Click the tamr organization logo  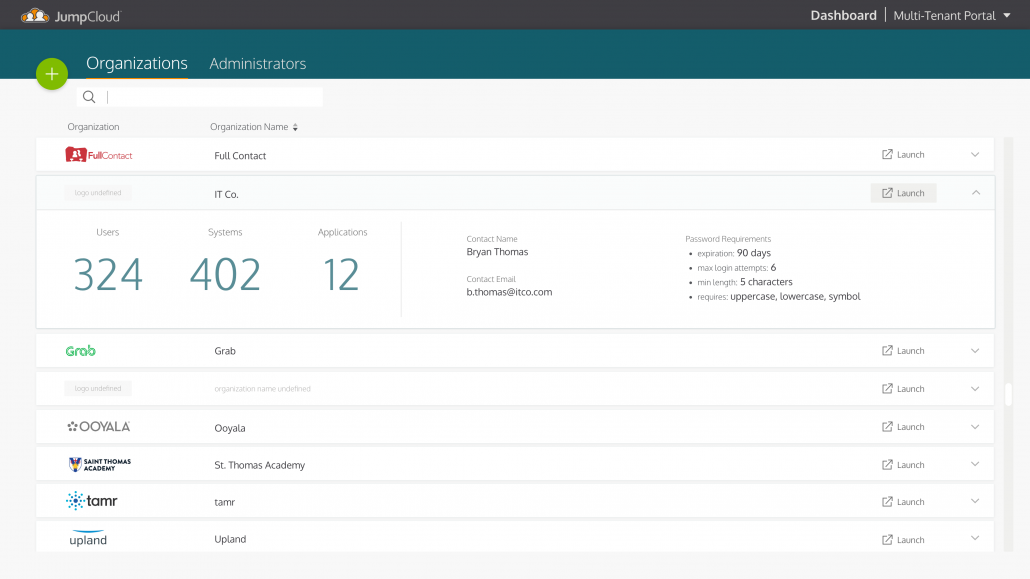coord(92,501)
